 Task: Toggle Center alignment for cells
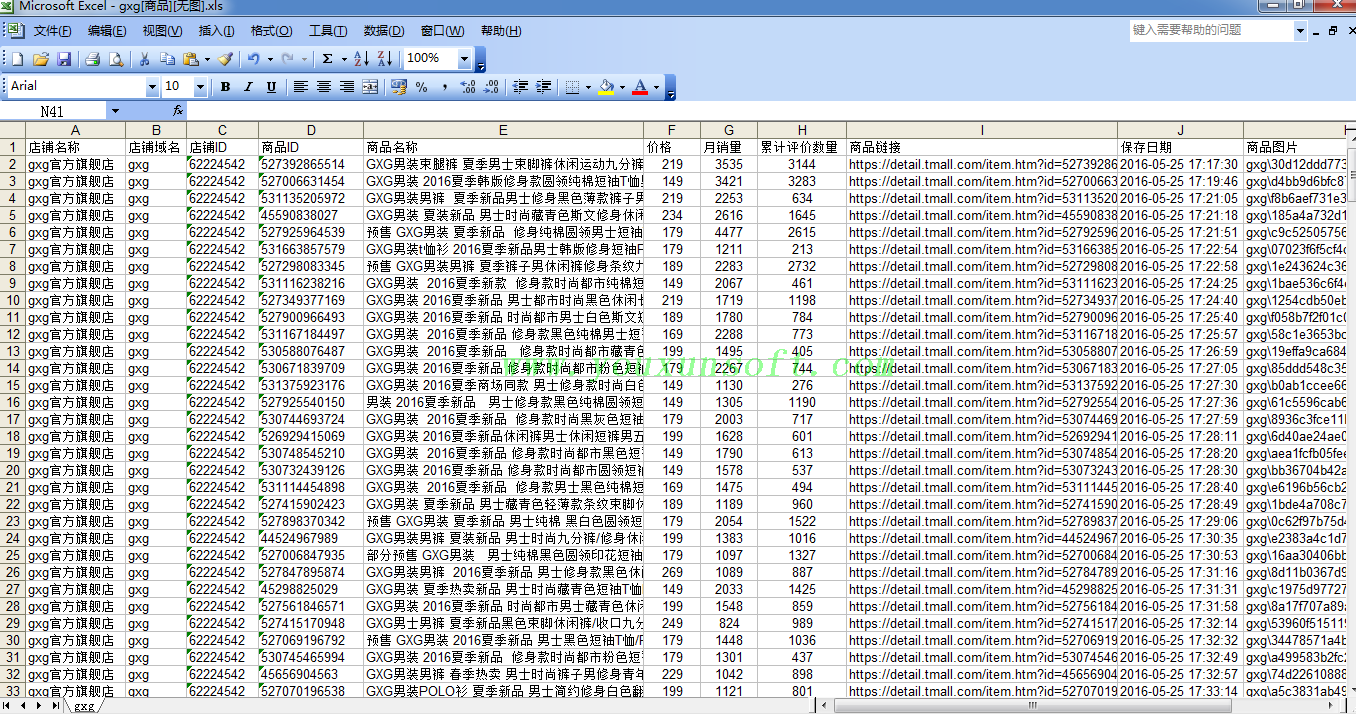(x=323, y=87)
